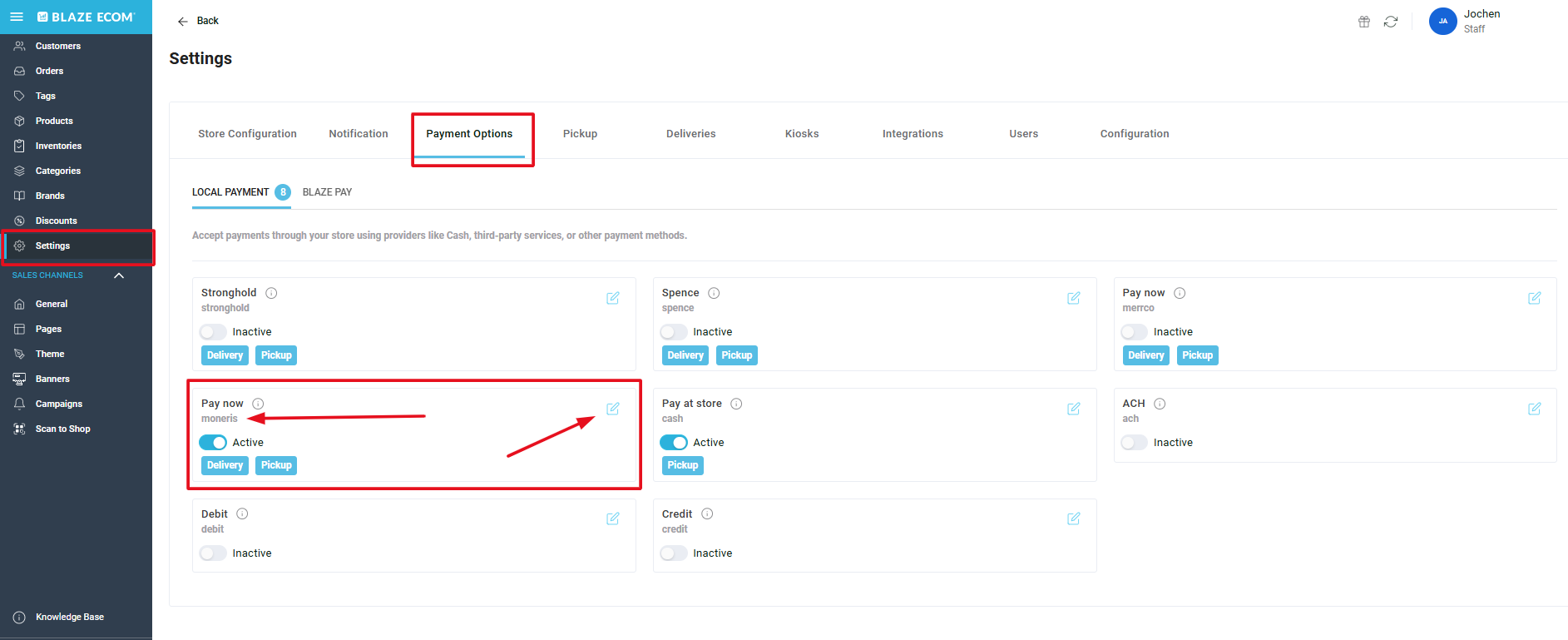Edit the Pay at store cash option
1568x640 pixels.
coord(1073,409)
